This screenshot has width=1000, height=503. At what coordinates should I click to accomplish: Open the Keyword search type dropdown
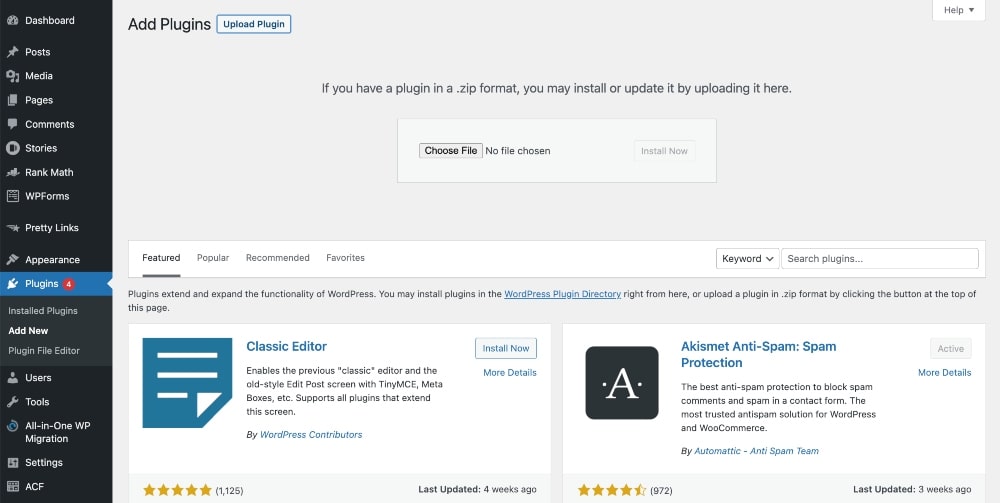747,258
